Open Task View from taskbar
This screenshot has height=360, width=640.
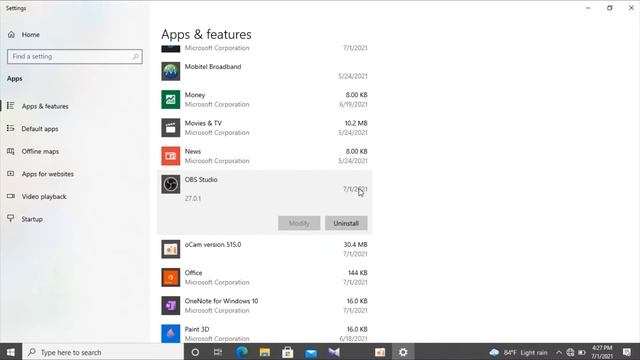(x=218, y=352)
